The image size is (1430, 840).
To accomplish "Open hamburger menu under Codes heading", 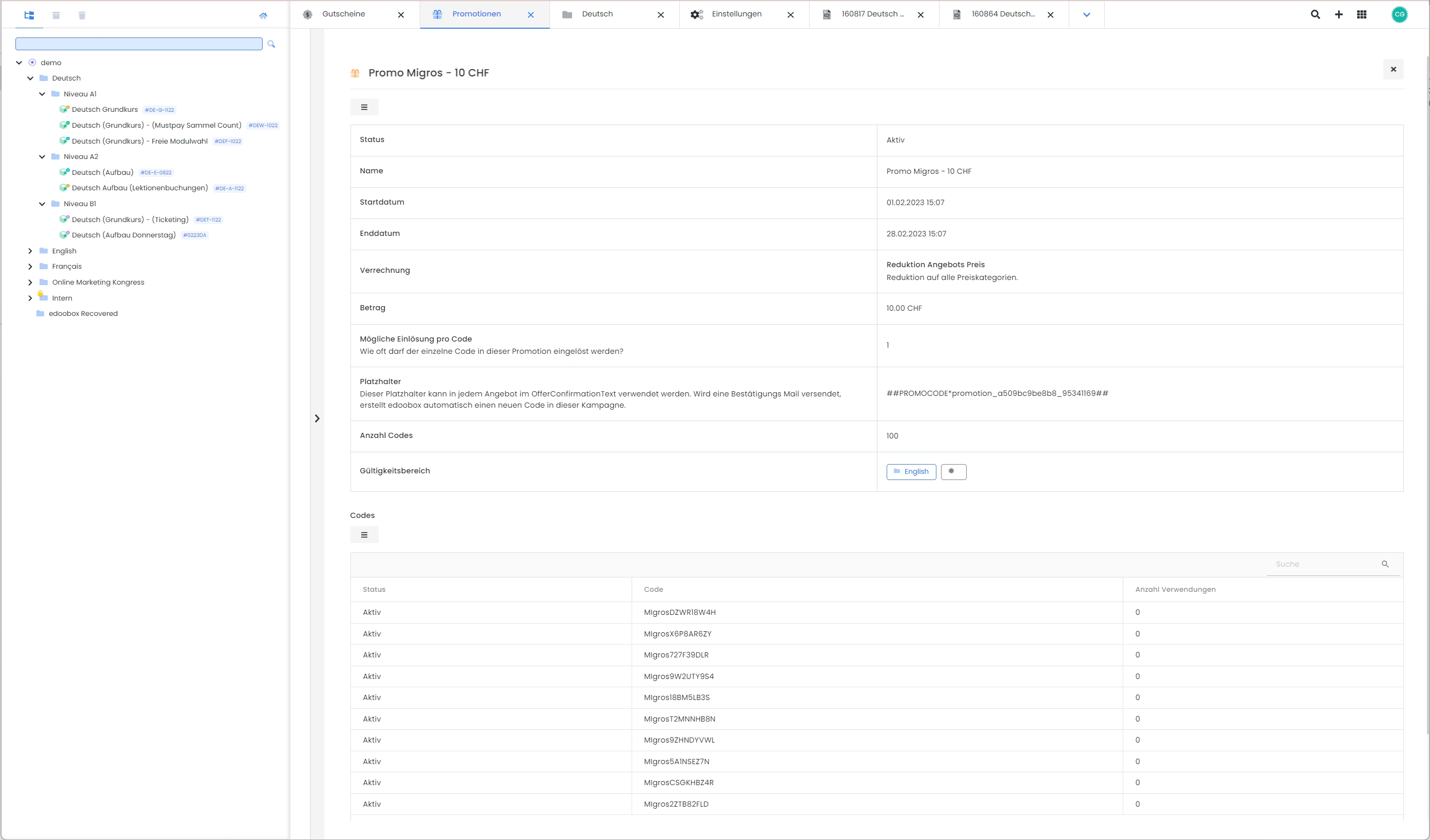I will (364, 535).
